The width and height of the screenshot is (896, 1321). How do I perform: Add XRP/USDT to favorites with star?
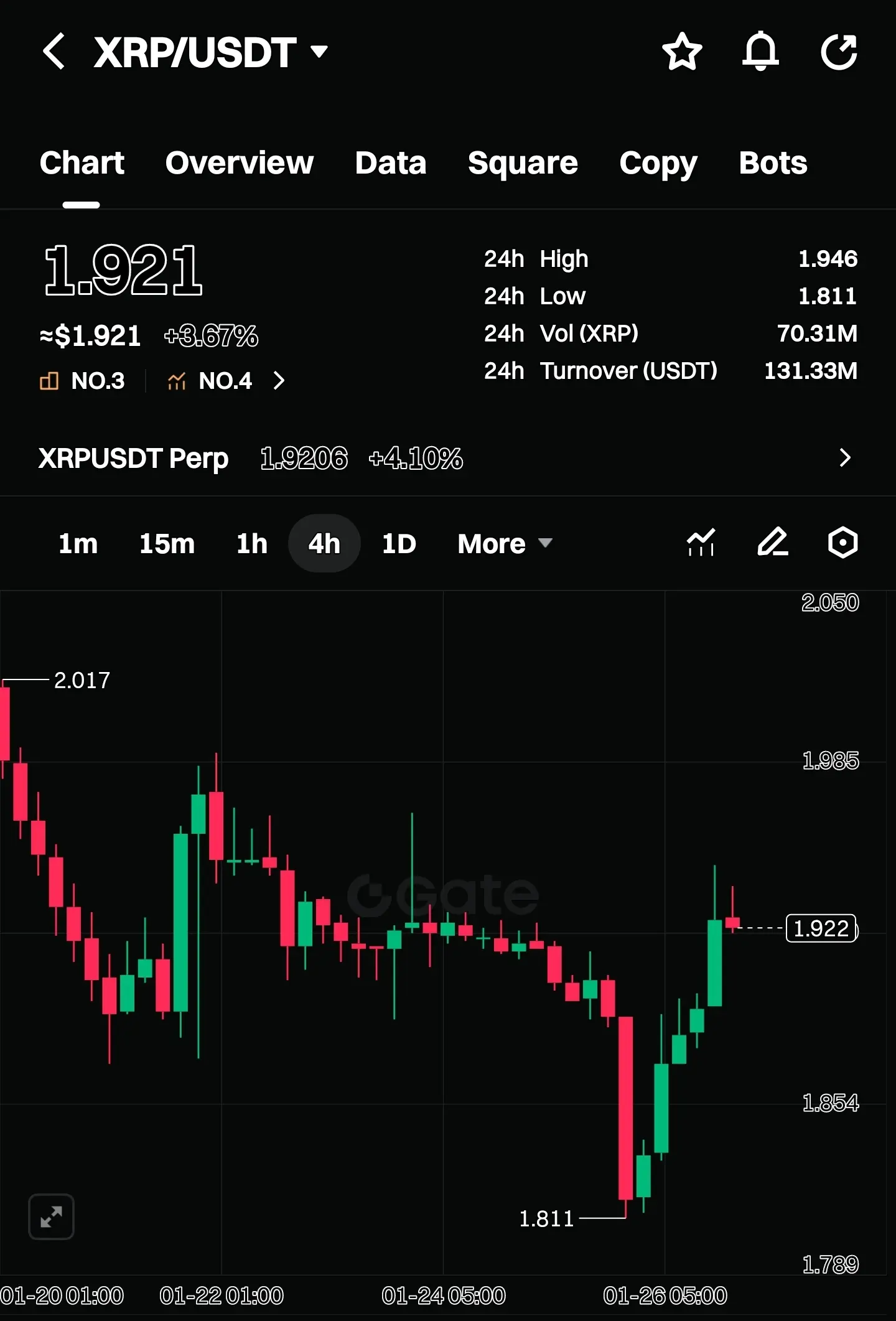click(x=682, y=51)
